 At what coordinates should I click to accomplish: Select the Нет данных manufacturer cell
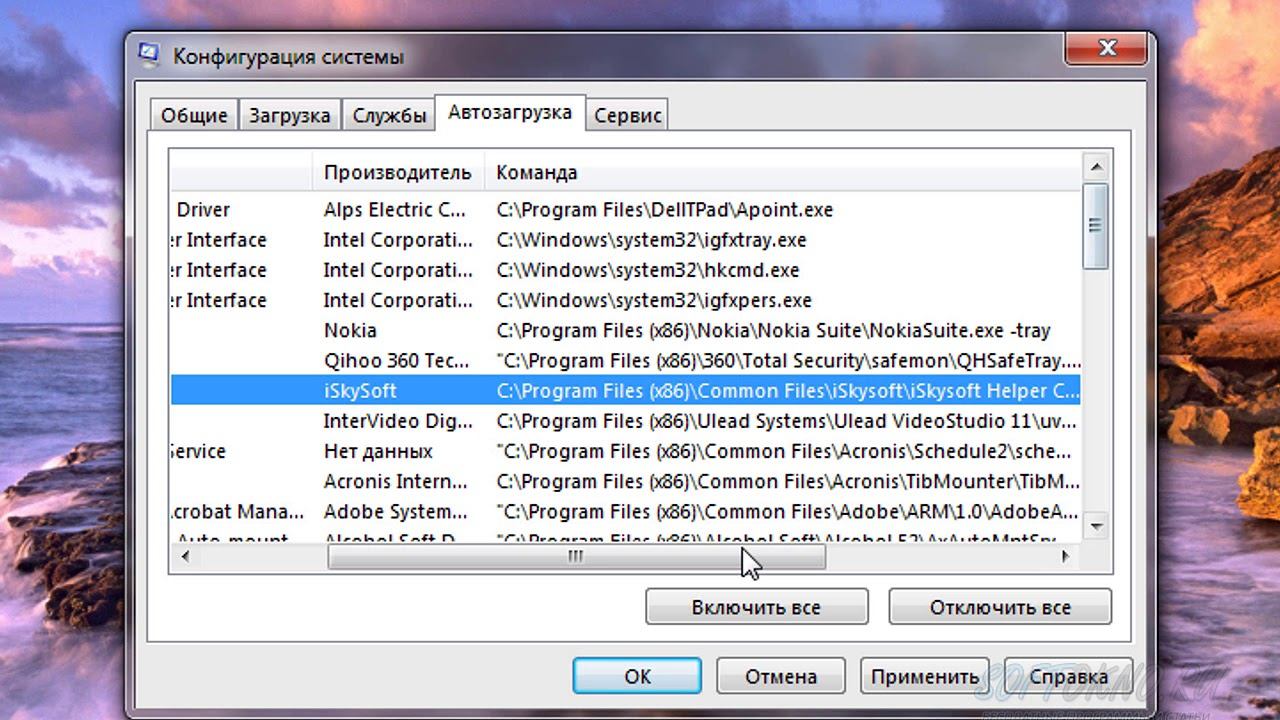(378, 451)
